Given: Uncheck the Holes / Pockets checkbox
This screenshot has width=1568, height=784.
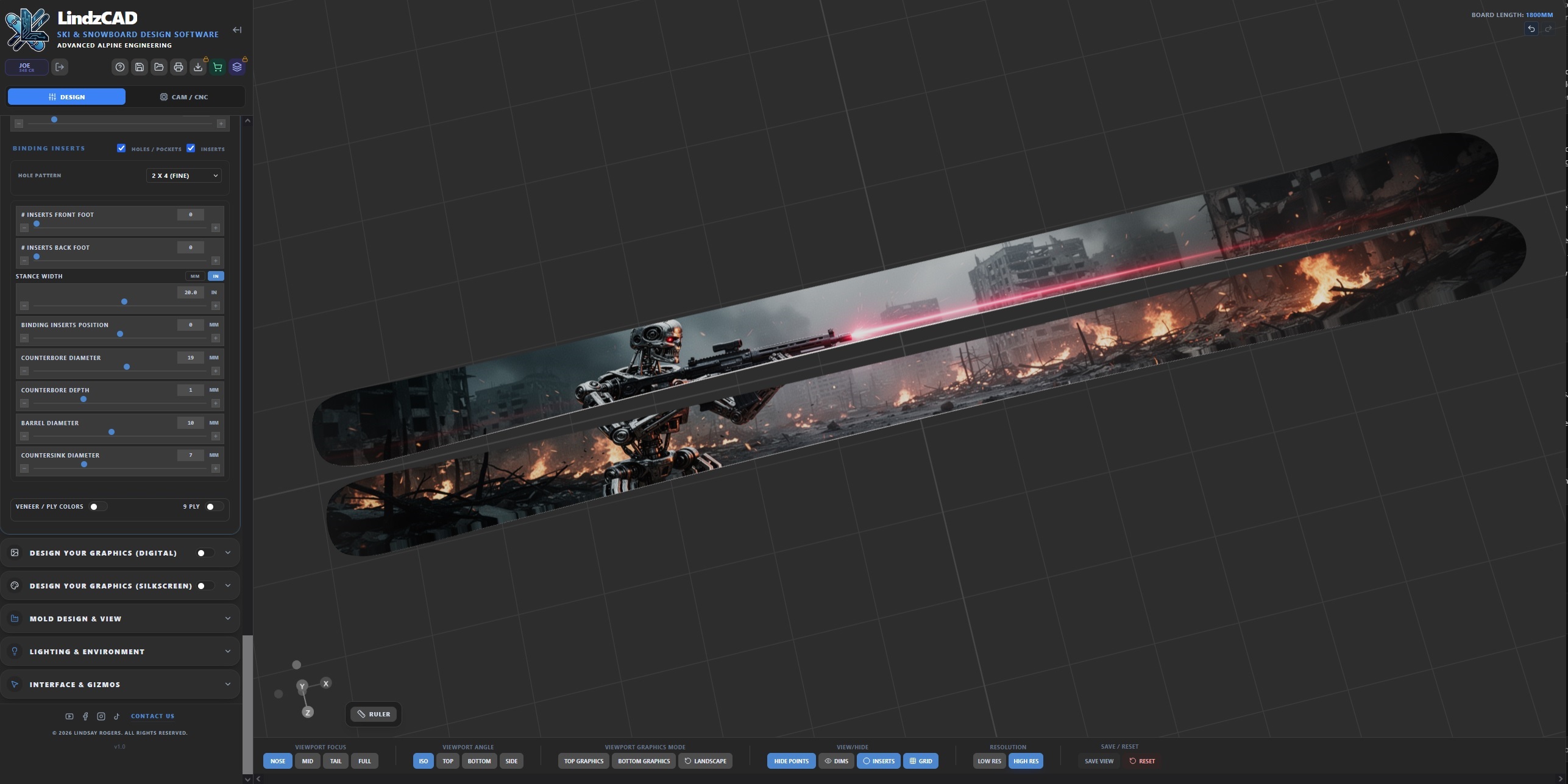Looking at the screenshot, I should 121,148.
